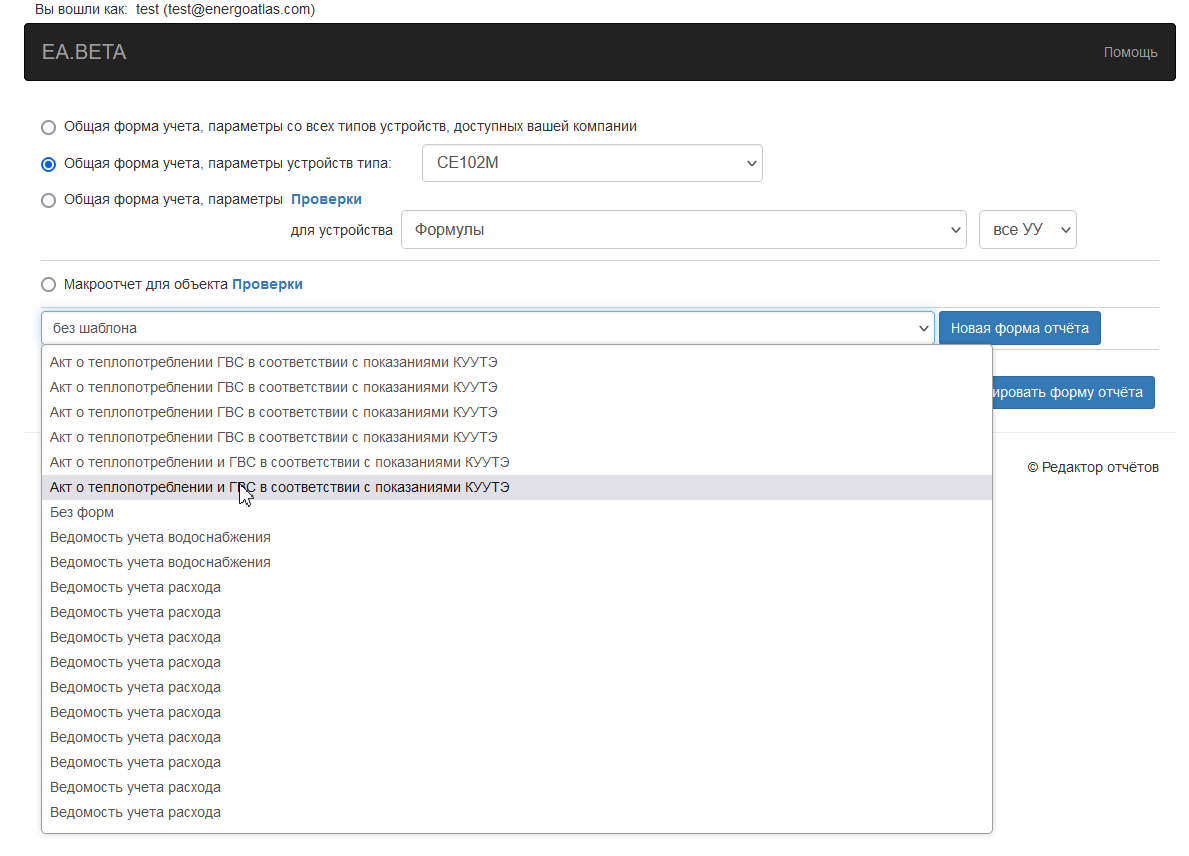Screen dimensions: 1189x856
Task: Open the Помощь link in the header
Action: (x=1130, y=52)
